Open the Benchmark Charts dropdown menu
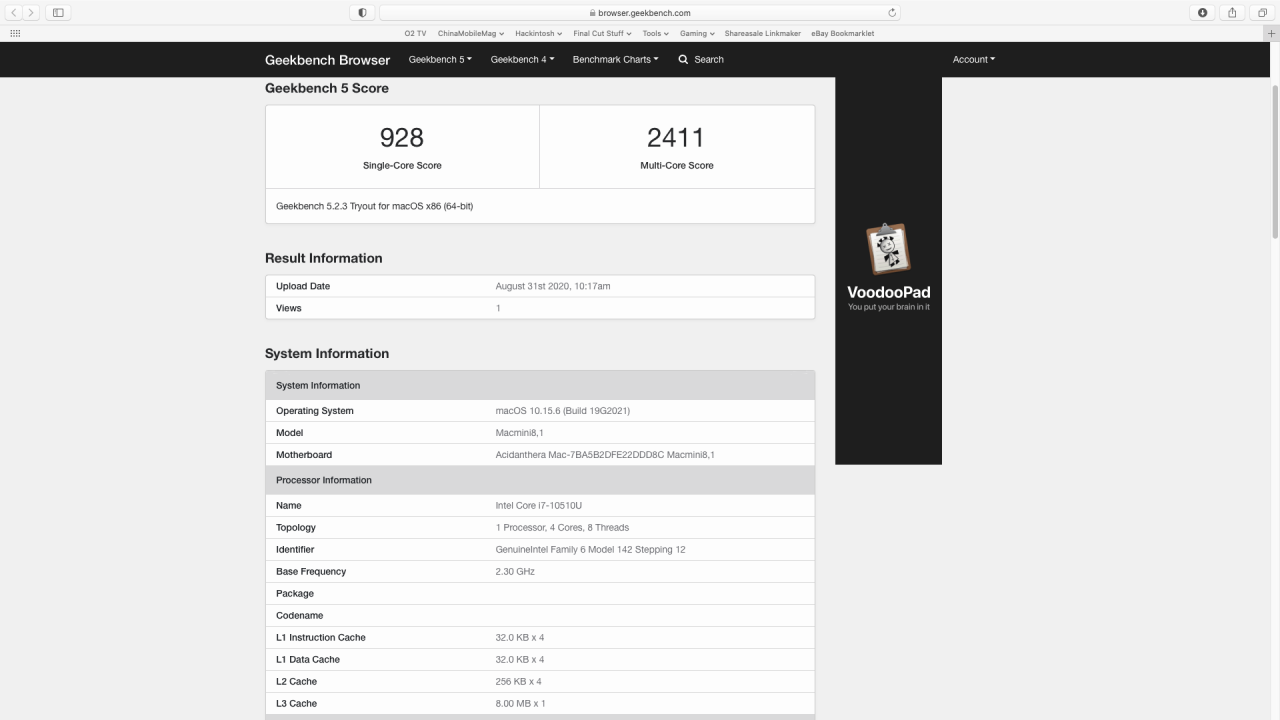Viewport: 1280px width, 720px height. (615, 59)
